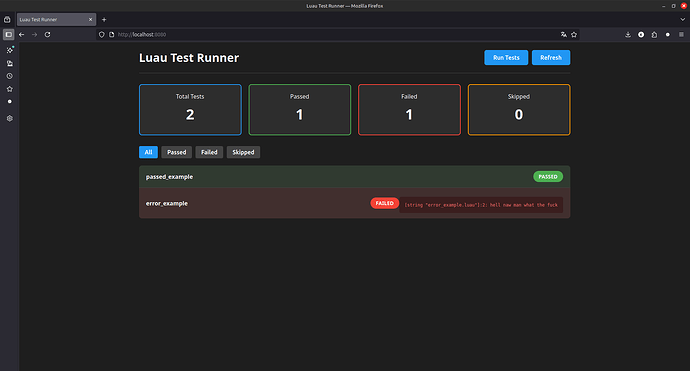Open the downloads panel

[628, 34]
